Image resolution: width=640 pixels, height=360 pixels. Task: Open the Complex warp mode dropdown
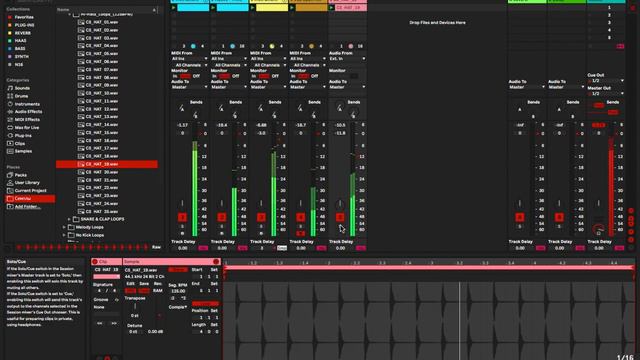click(178, 307)
